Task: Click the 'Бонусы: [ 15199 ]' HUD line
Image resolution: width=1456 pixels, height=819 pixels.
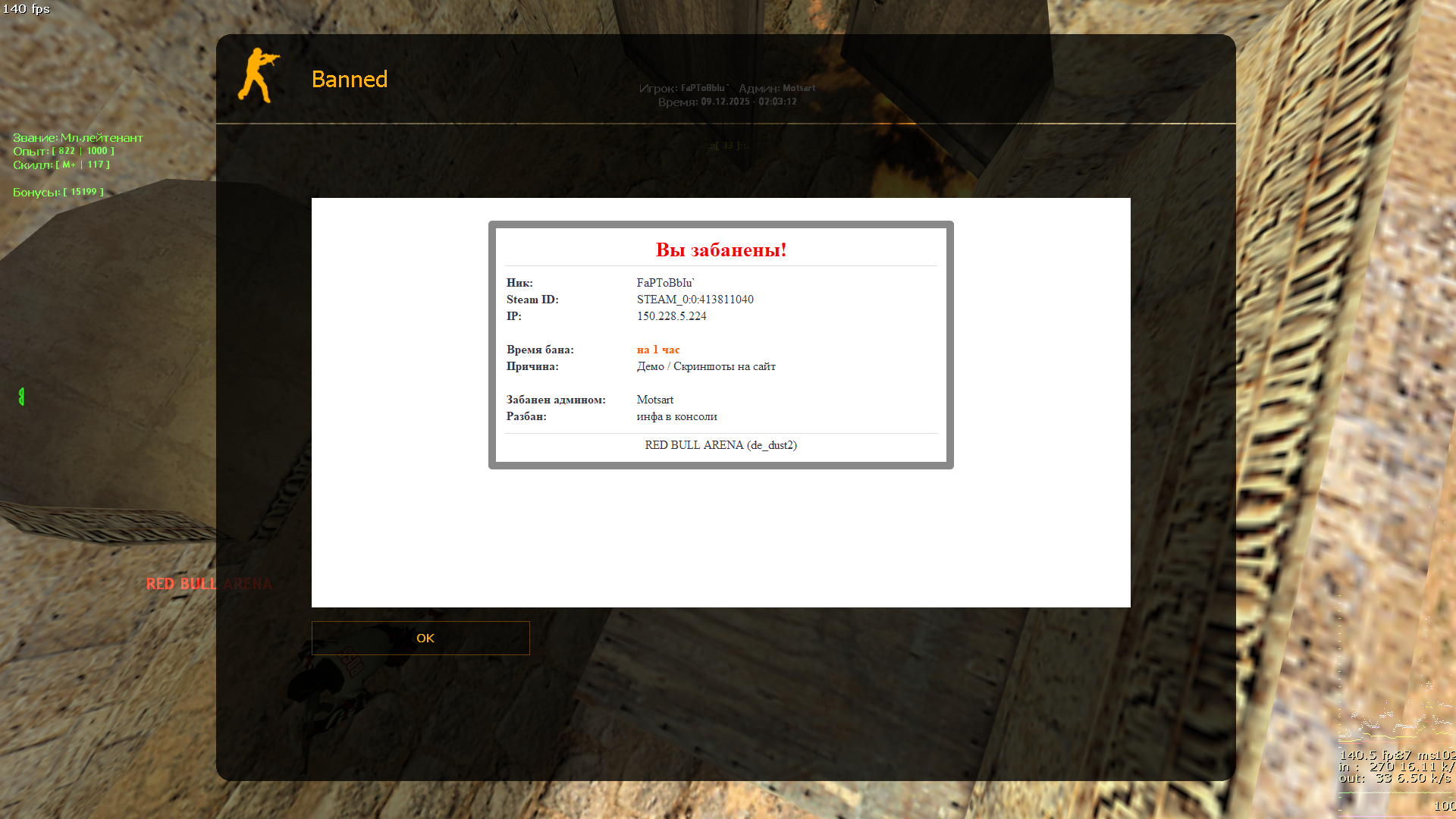Action: coord(58,192)
